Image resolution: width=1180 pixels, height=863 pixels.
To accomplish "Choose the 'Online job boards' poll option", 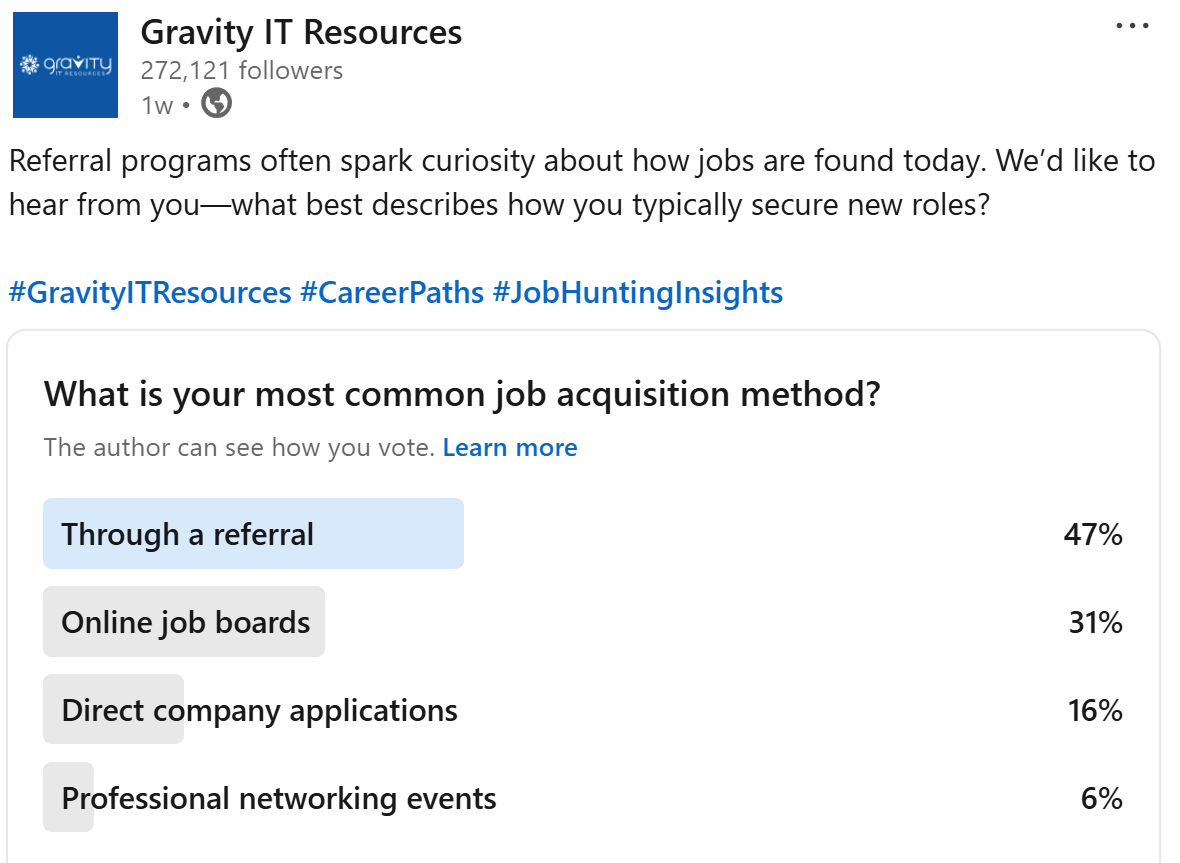I will 186,622.
